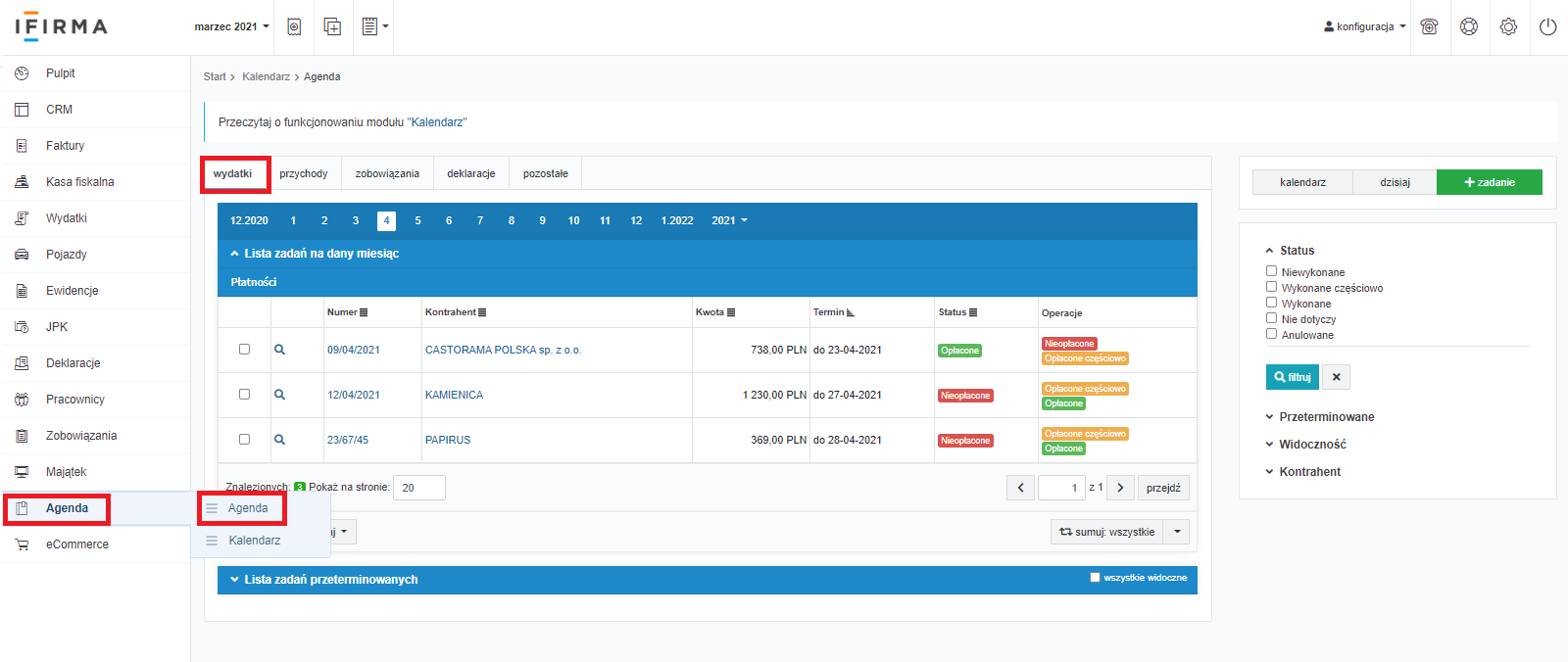Check the Anulowane status filter

click(1271, 334)
